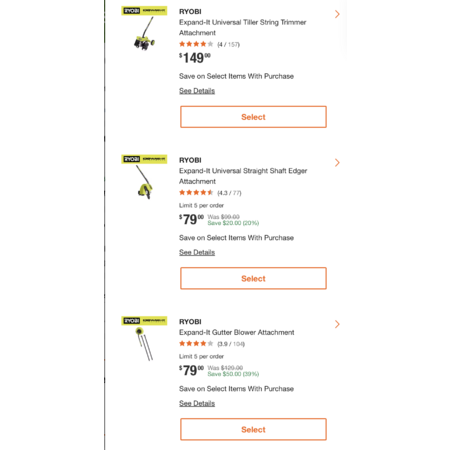Open See Details under the edger attachment
The height and width of the screenshot is (450, 450).
pyautogui.click(x=197, y=252)
